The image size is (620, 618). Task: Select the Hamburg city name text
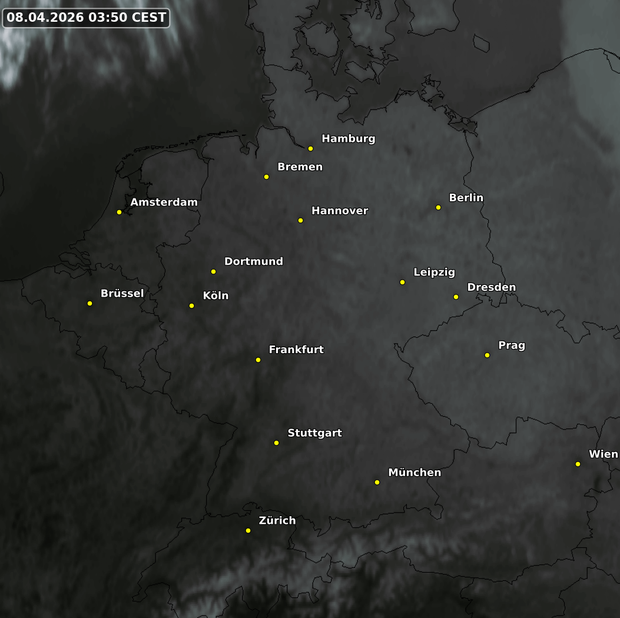coord(348,139)
